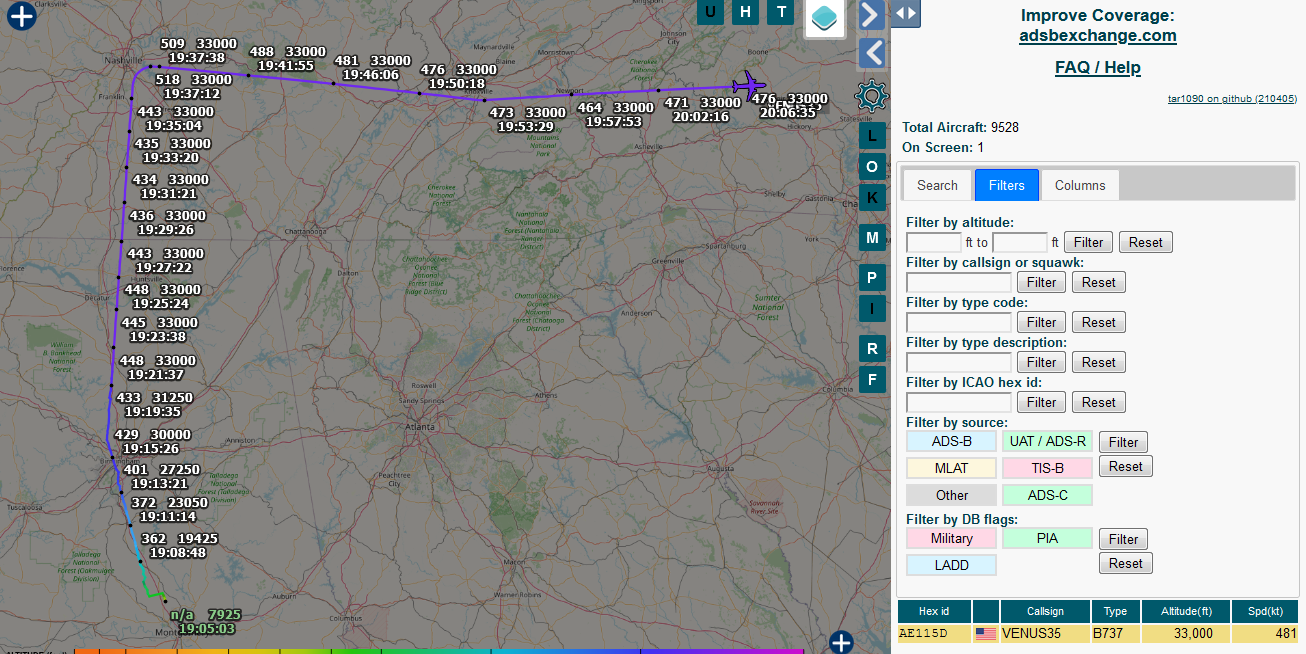Sort the table by Callsign header
The width and height of the screenshot is (1306, 654).
[1046, 611]
